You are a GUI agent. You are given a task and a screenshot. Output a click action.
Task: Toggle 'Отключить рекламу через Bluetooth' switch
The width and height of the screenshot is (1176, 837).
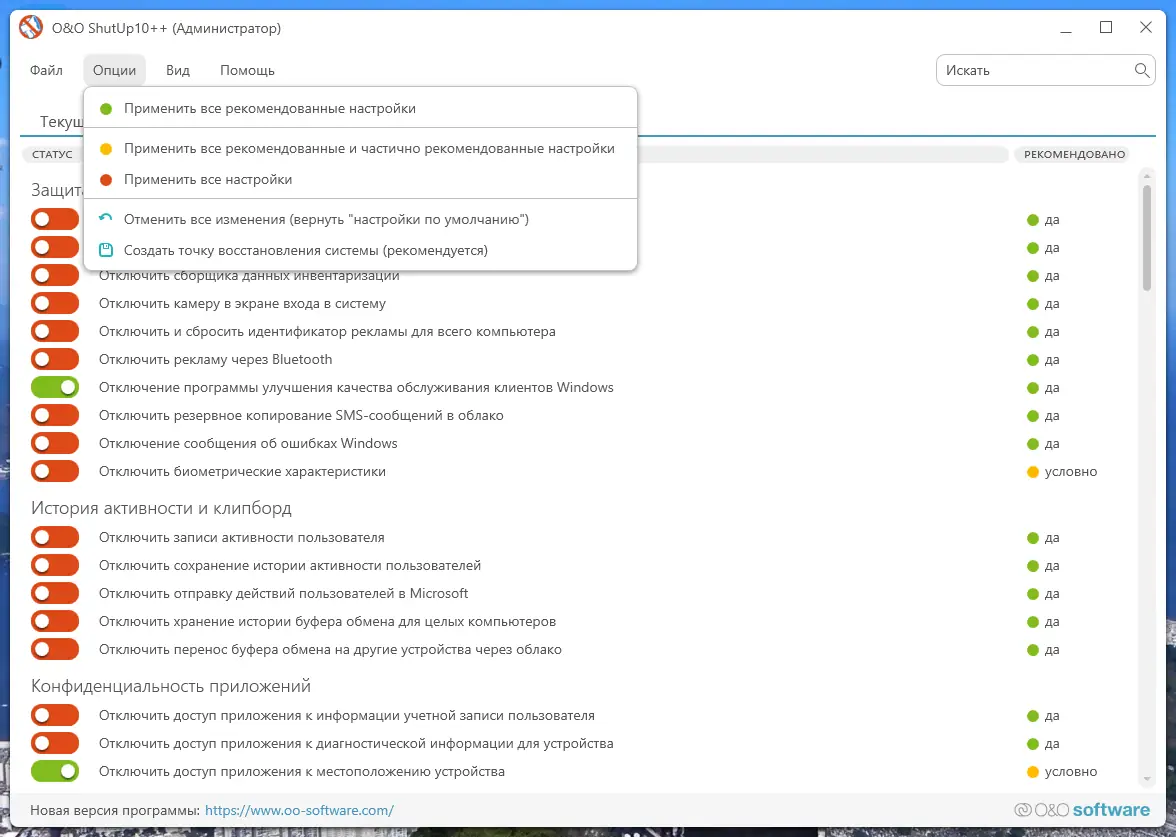55,359
